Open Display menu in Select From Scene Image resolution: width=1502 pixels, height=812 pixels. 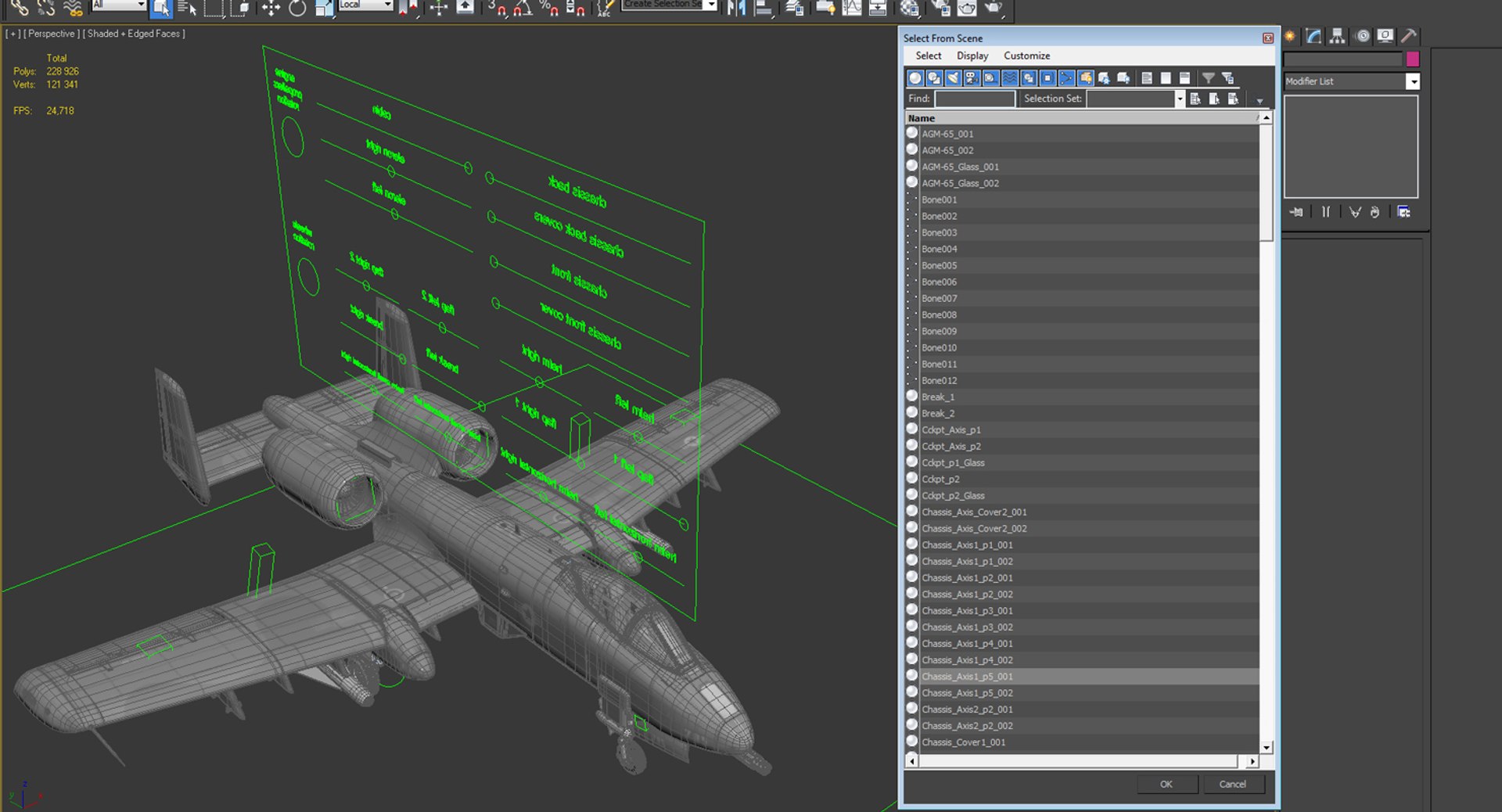(972, 56)
